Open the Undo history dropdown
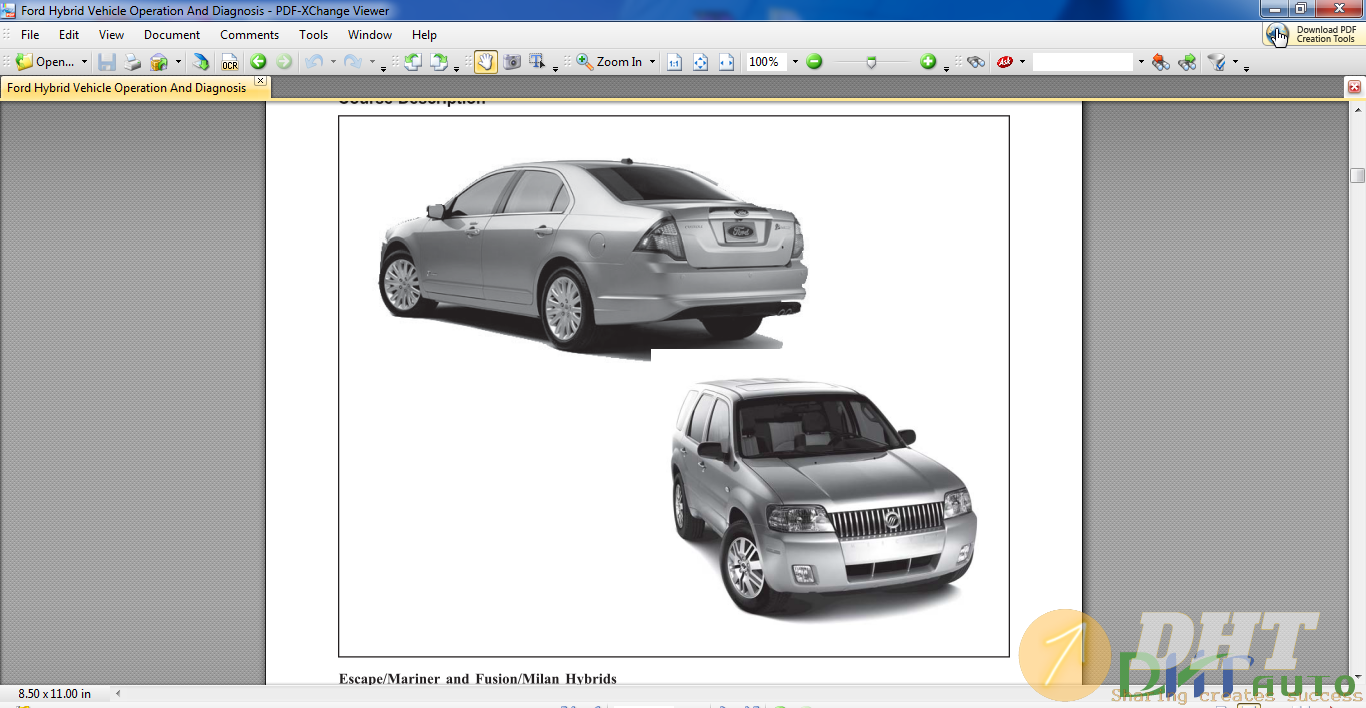Viewport: 1366px width, 708px height. pos(332,62)
